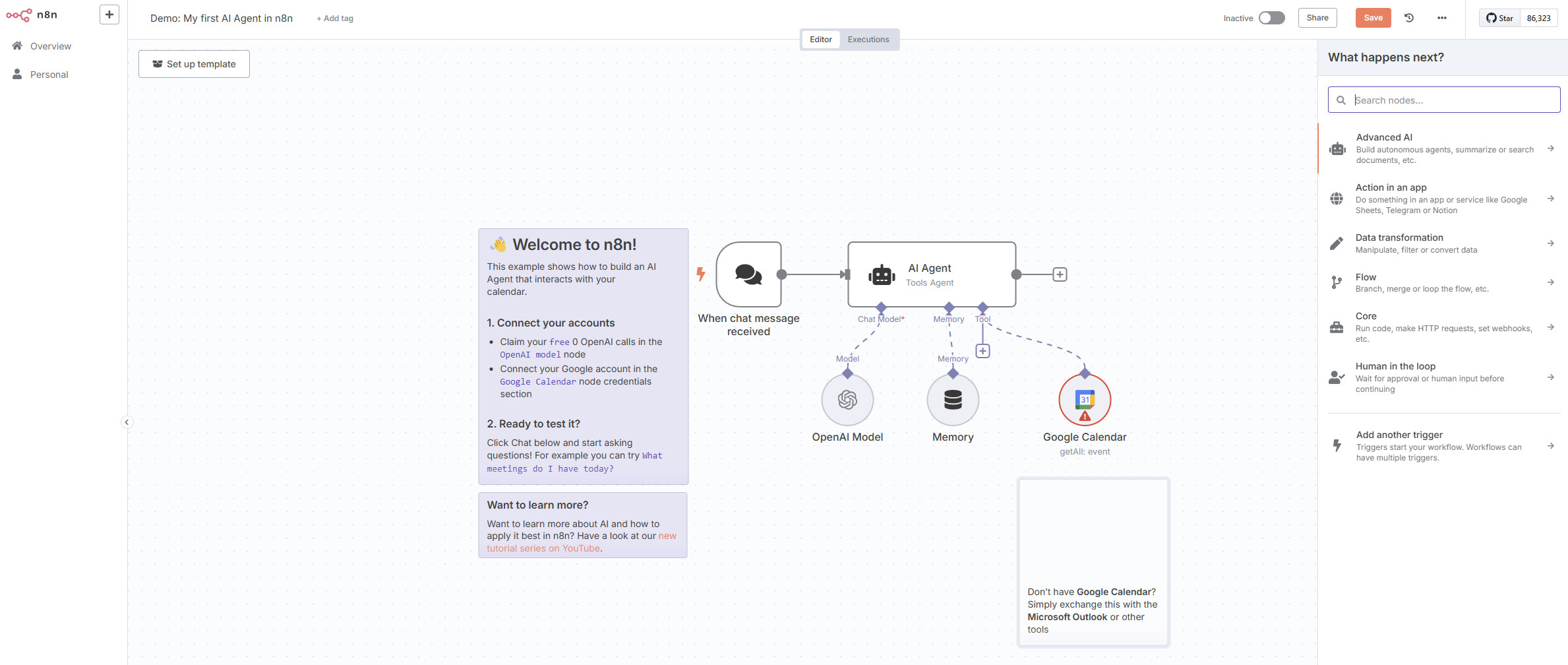The width and height of the screenshot is (1568, 665).
Task: Click the Tools Agent subtitle text
Action: tap(930, 283)
